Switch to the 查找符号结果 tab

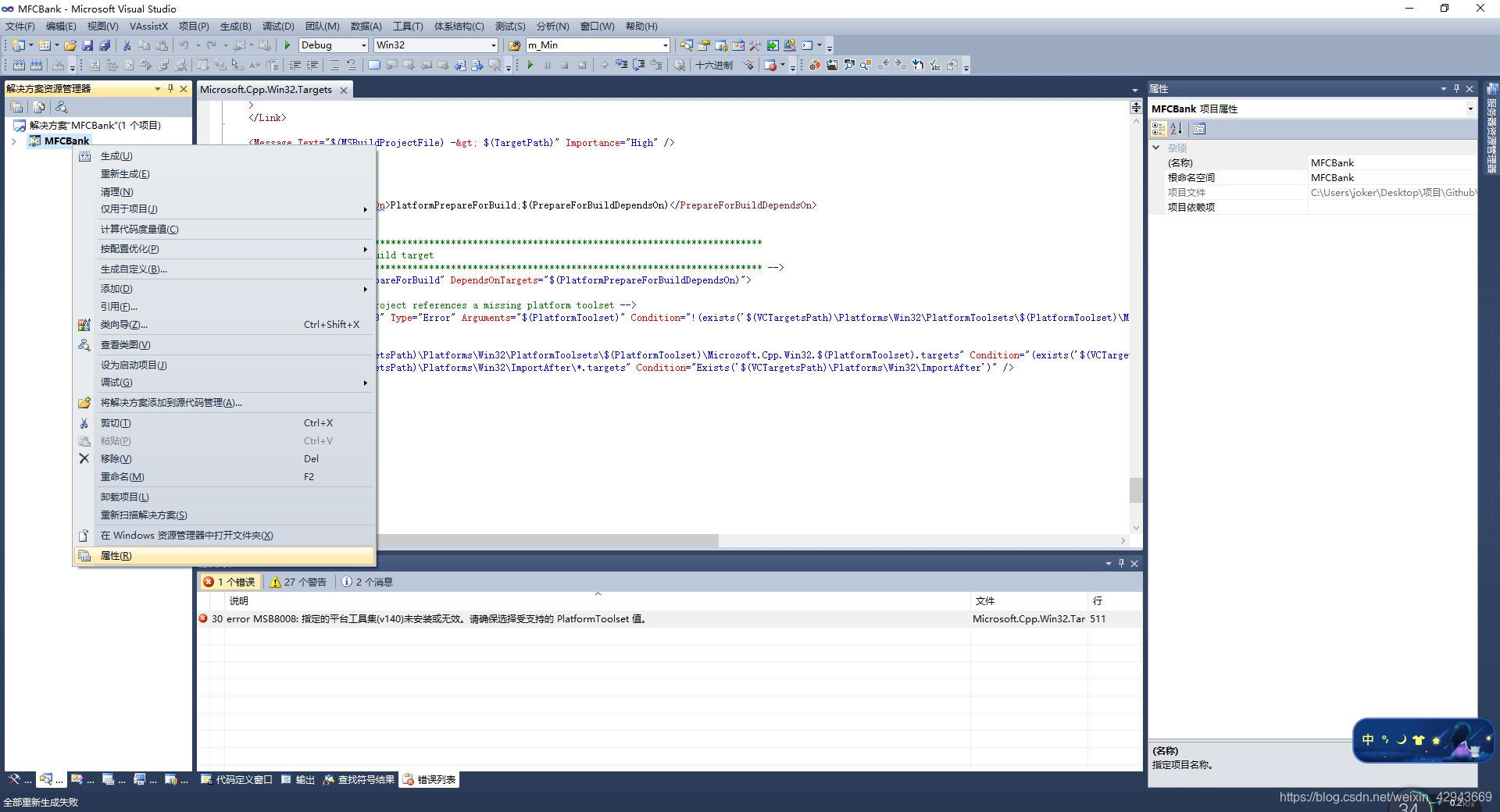pyautogui.click(x=359, y=779)
